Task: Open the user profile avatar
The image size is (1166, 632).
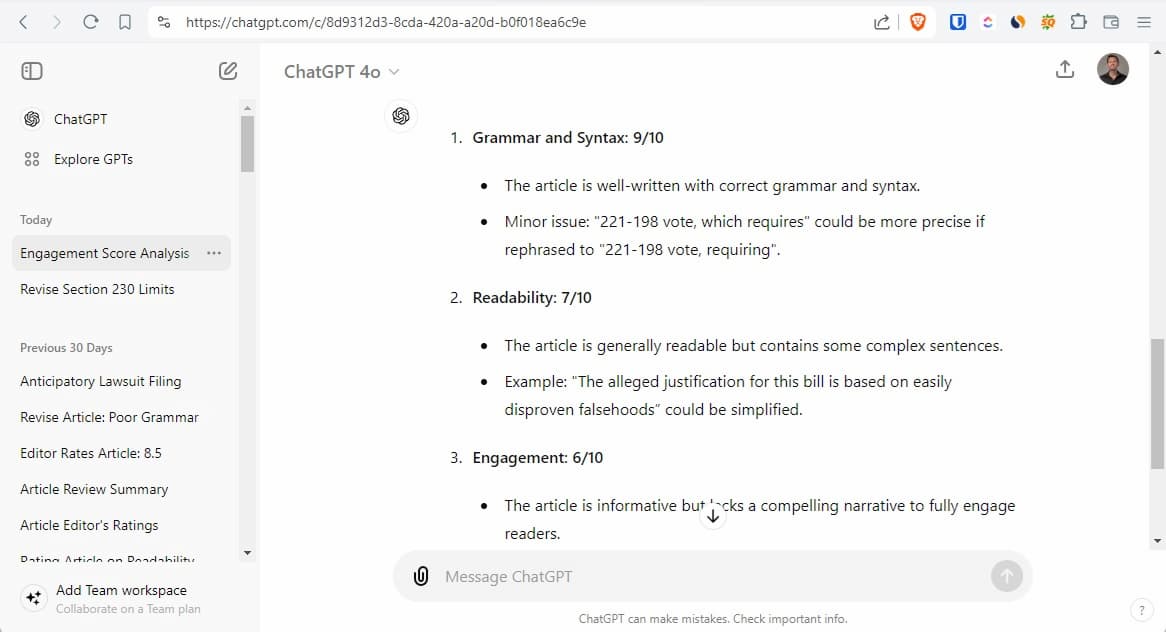Action: (1113, 69)
